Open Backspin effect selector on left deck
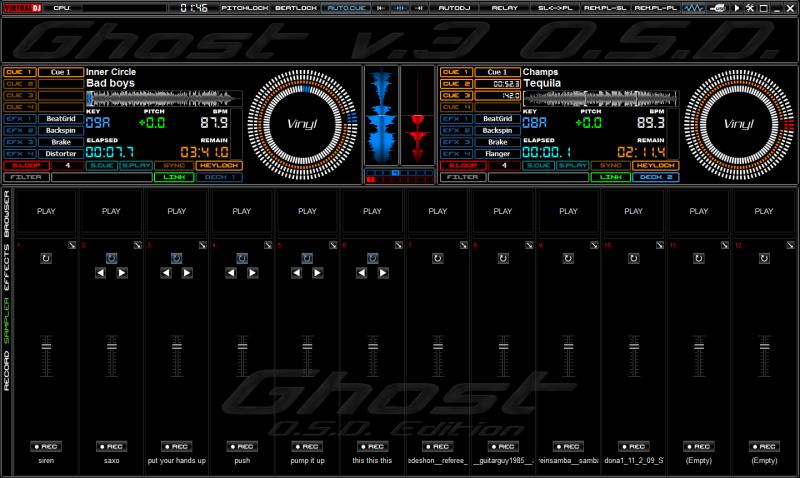Image resolution: width=800 pixels, height=478 pixels. [61, 131]
